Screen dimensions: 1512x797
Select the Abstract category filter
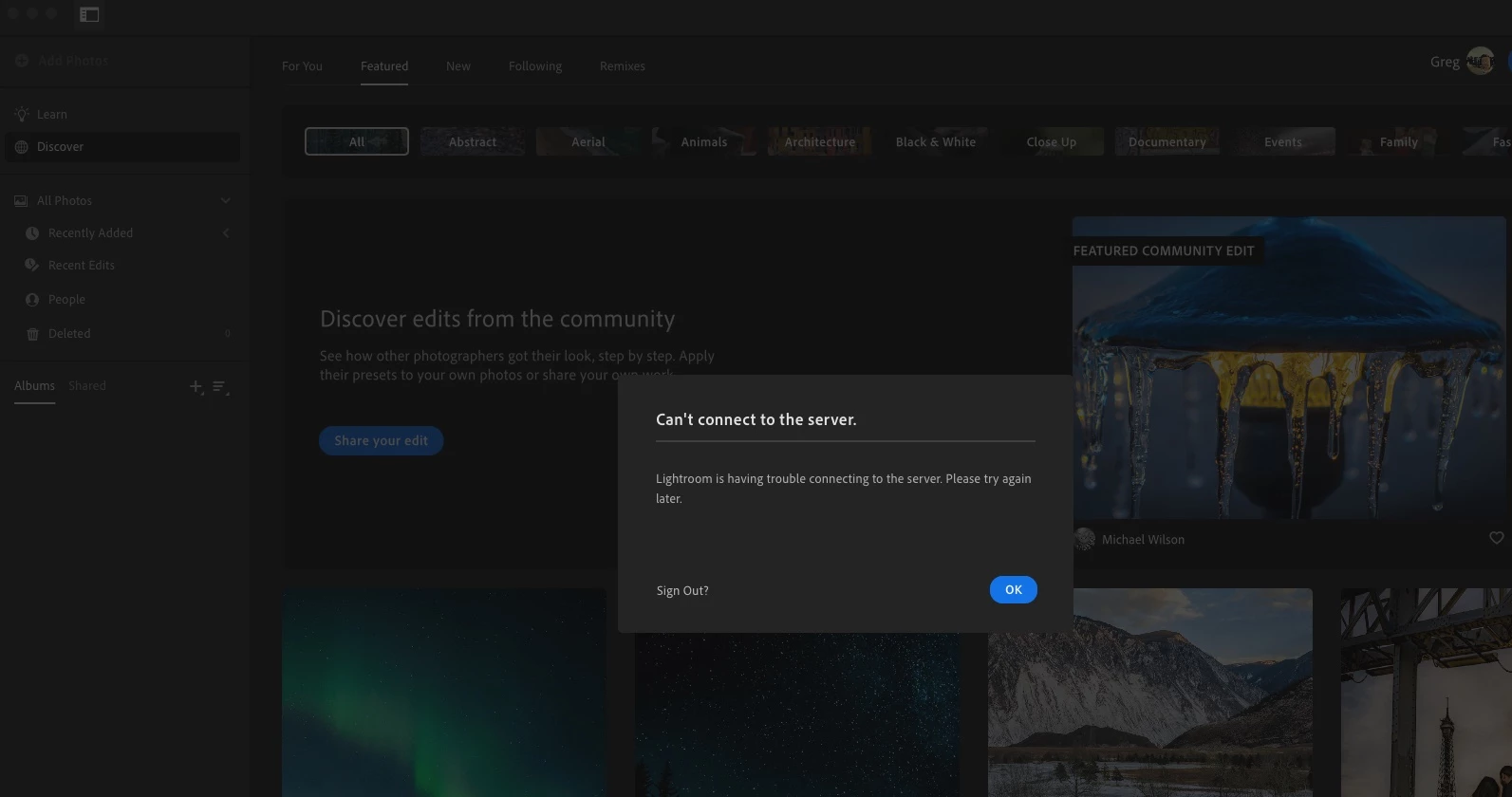[473, 141]
